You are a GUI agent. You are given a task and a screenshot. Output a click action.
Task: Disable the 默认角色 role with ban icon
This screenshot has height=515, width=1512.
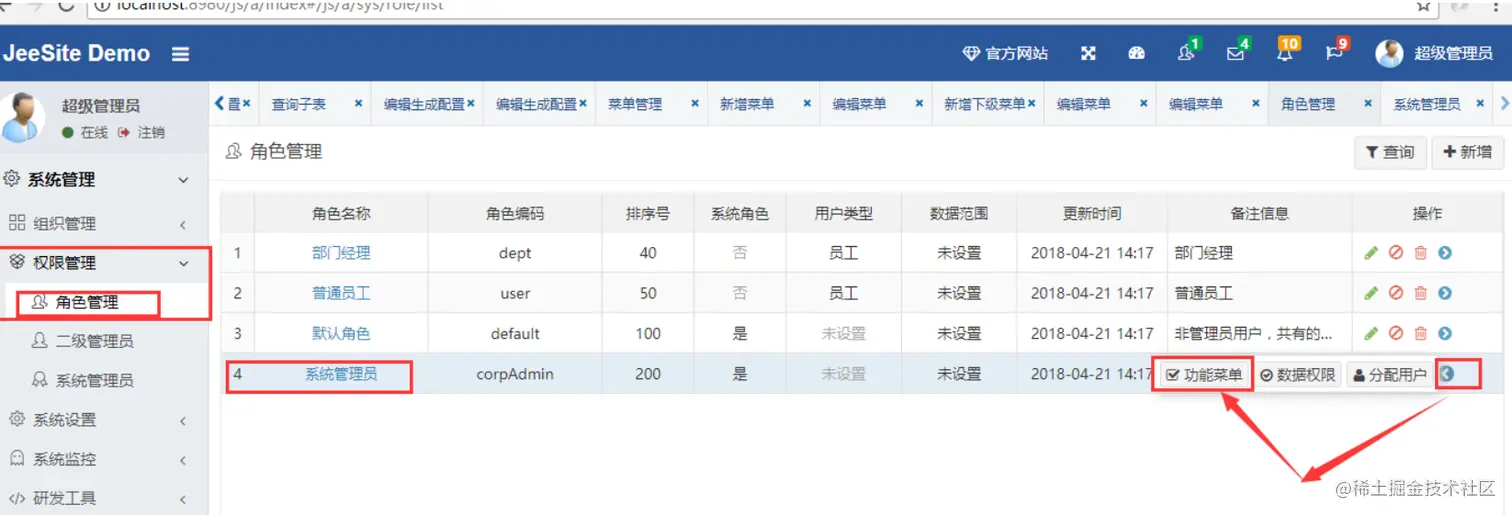pyautogui.click(x=1396, y=333)
